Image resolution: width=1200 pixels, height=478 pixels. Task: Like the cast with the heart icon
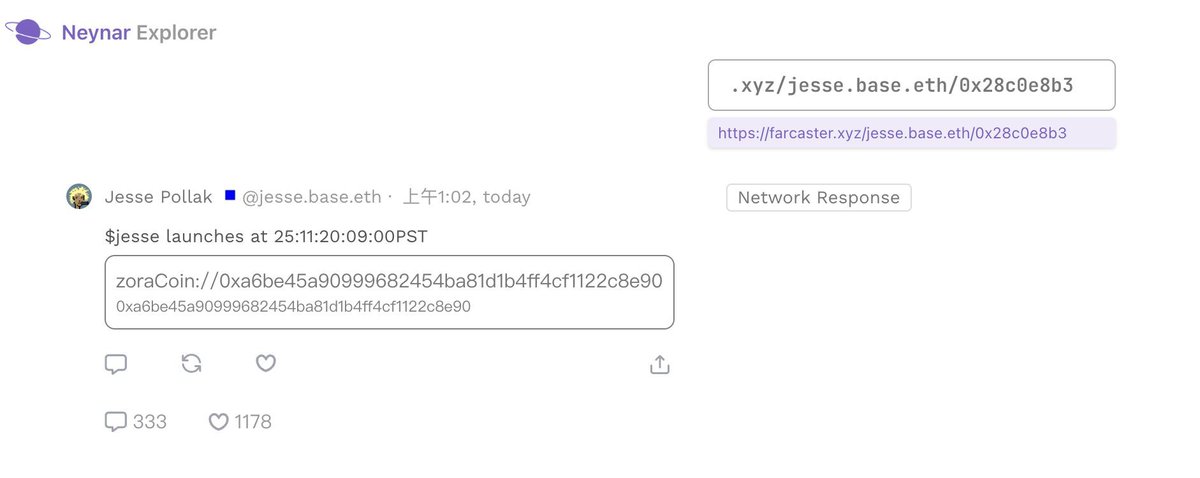265,364
